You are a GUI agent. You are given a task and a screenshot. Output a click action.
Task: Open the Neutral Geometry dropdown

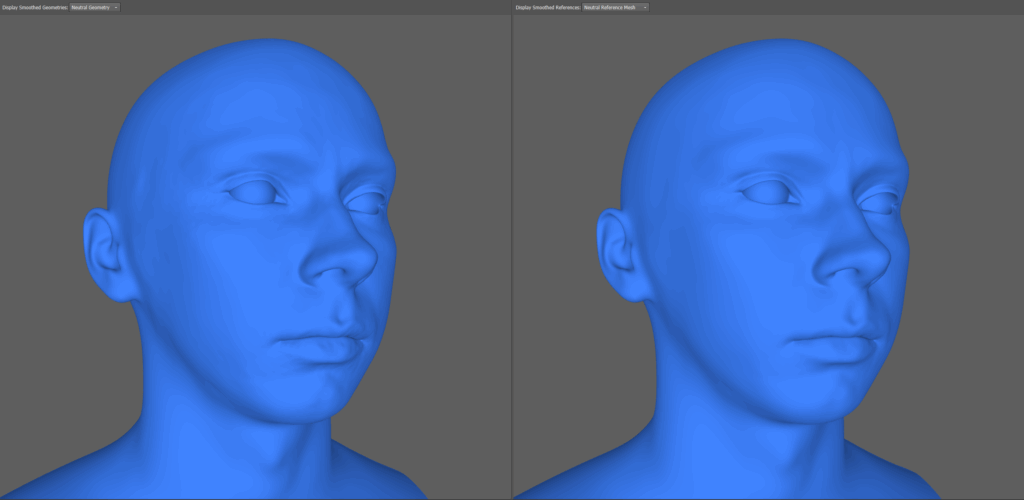[x=95, y=7]
